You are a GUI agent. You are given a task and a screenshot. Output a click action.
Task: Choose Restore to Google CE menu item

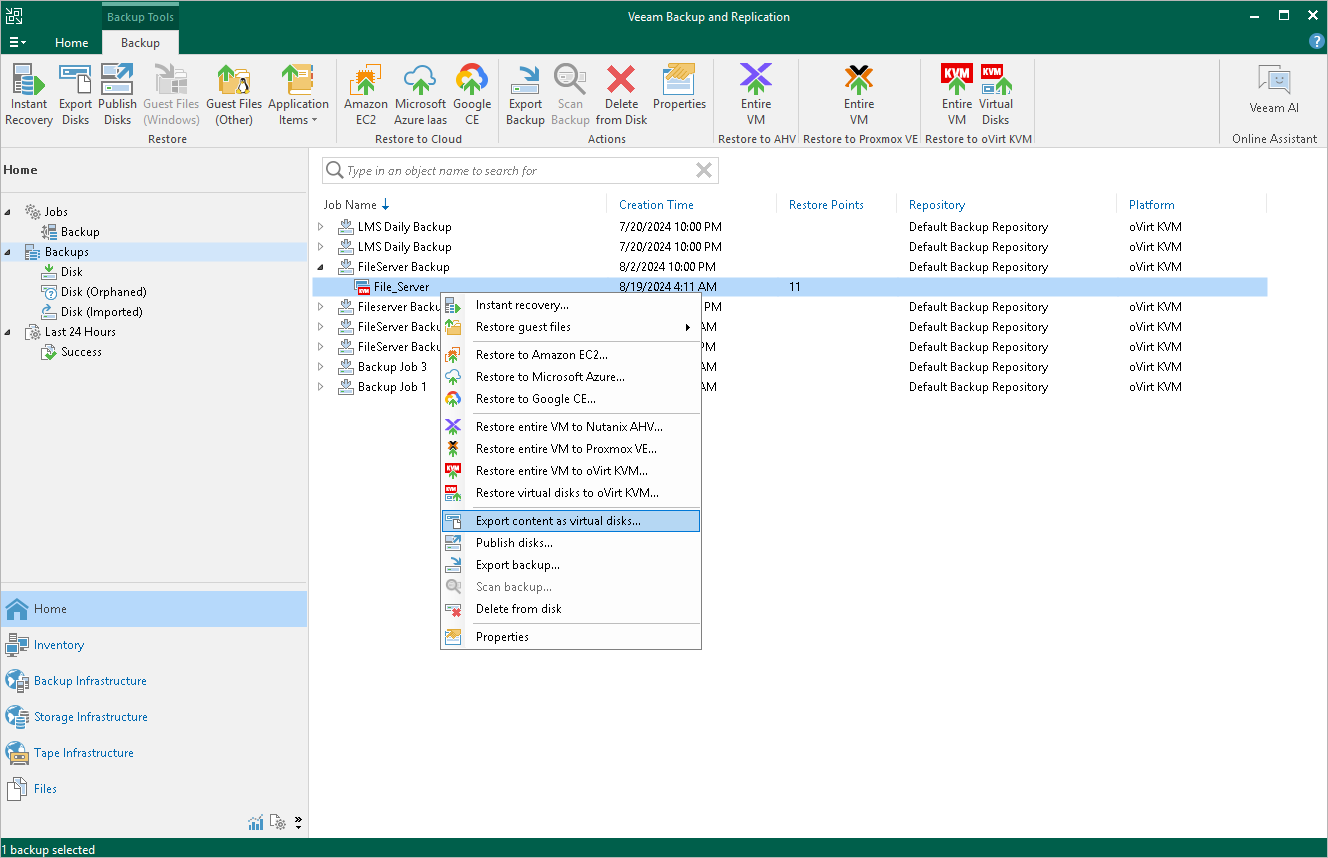tap(571, 399)
